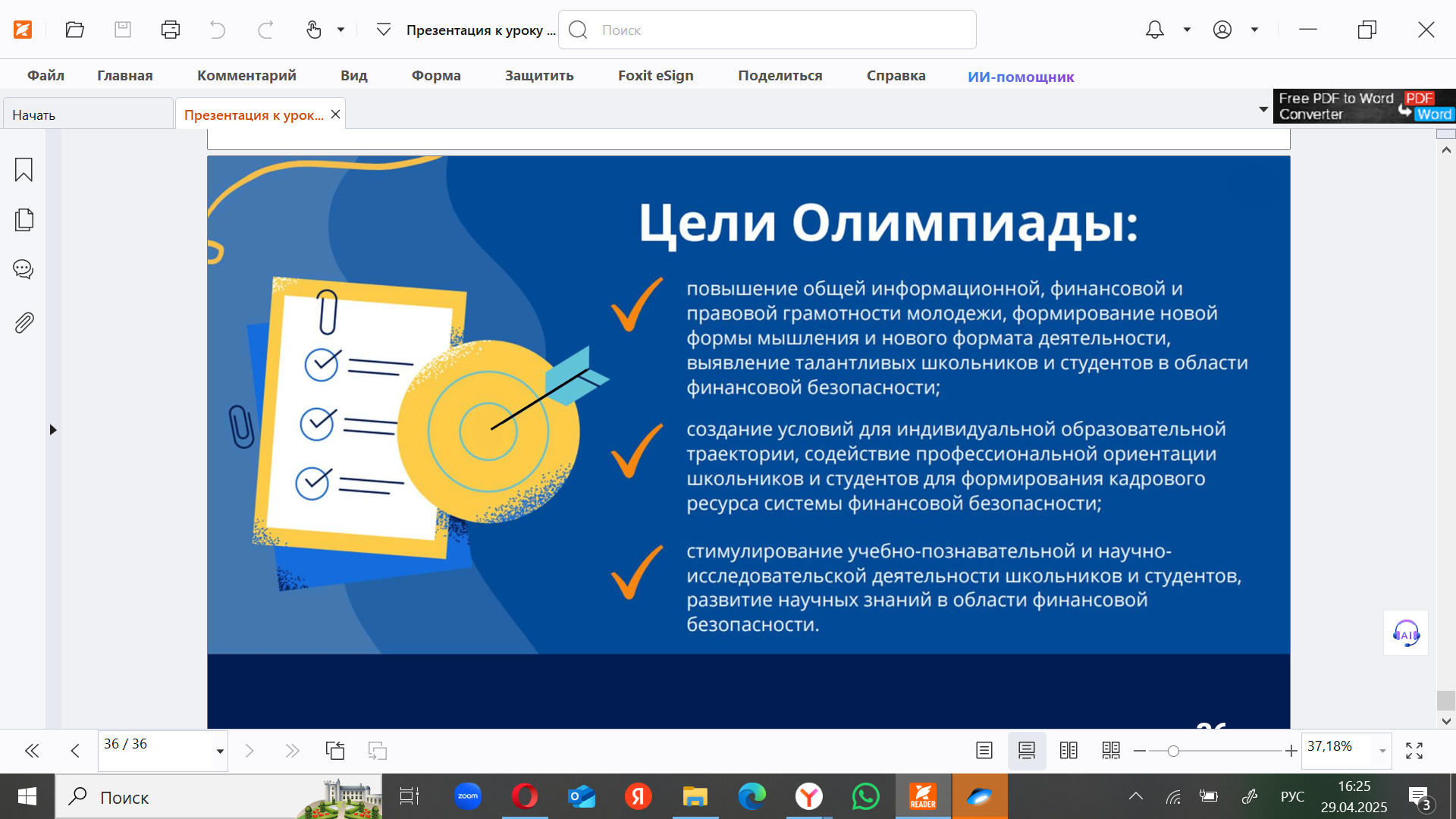Open the Вид tab
Viewport: 1456px width, 819px height.
354,75
